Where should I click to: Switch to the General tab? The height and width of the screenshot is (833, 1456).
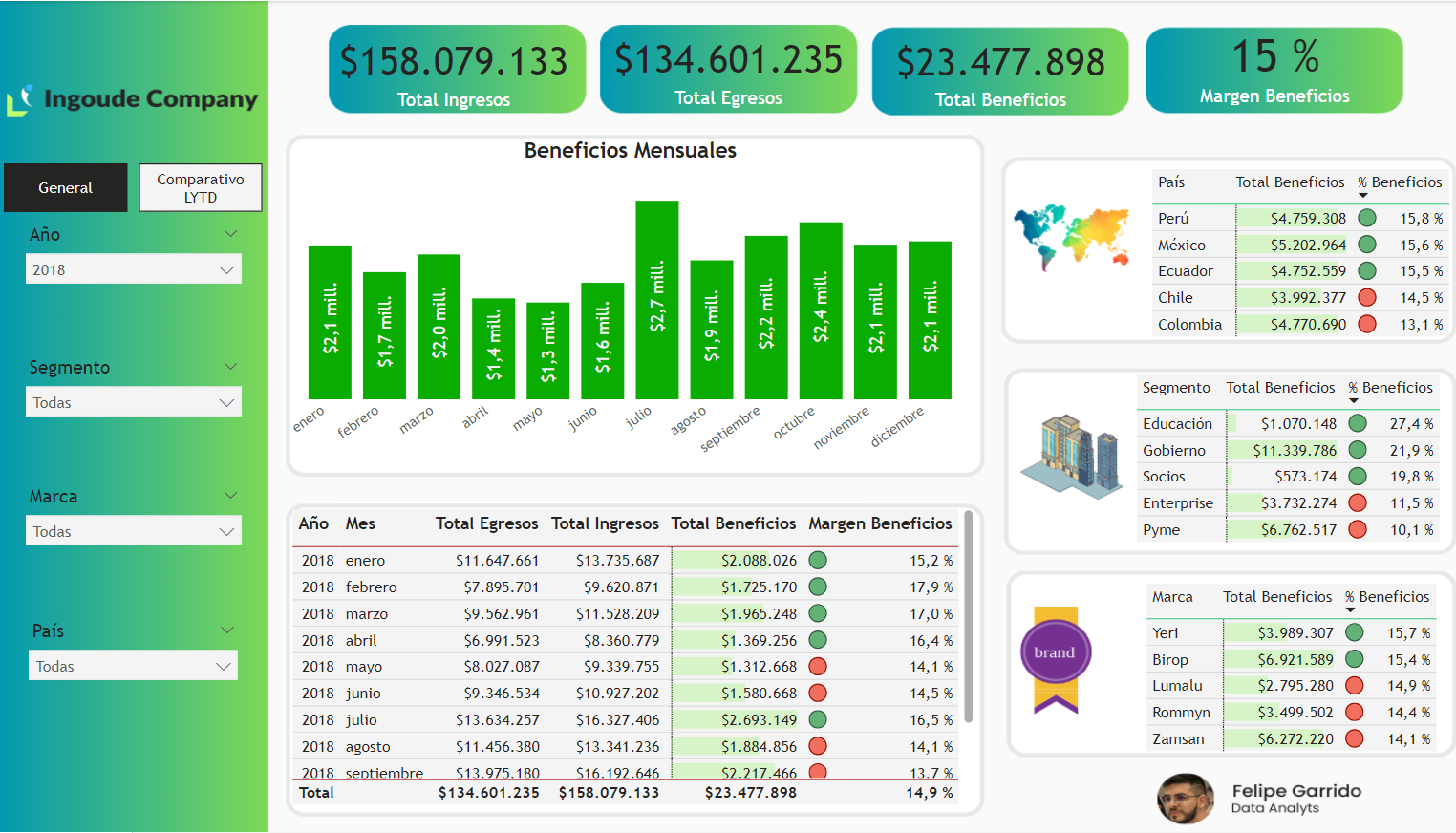pyautogui.click(x=66, y=188)
